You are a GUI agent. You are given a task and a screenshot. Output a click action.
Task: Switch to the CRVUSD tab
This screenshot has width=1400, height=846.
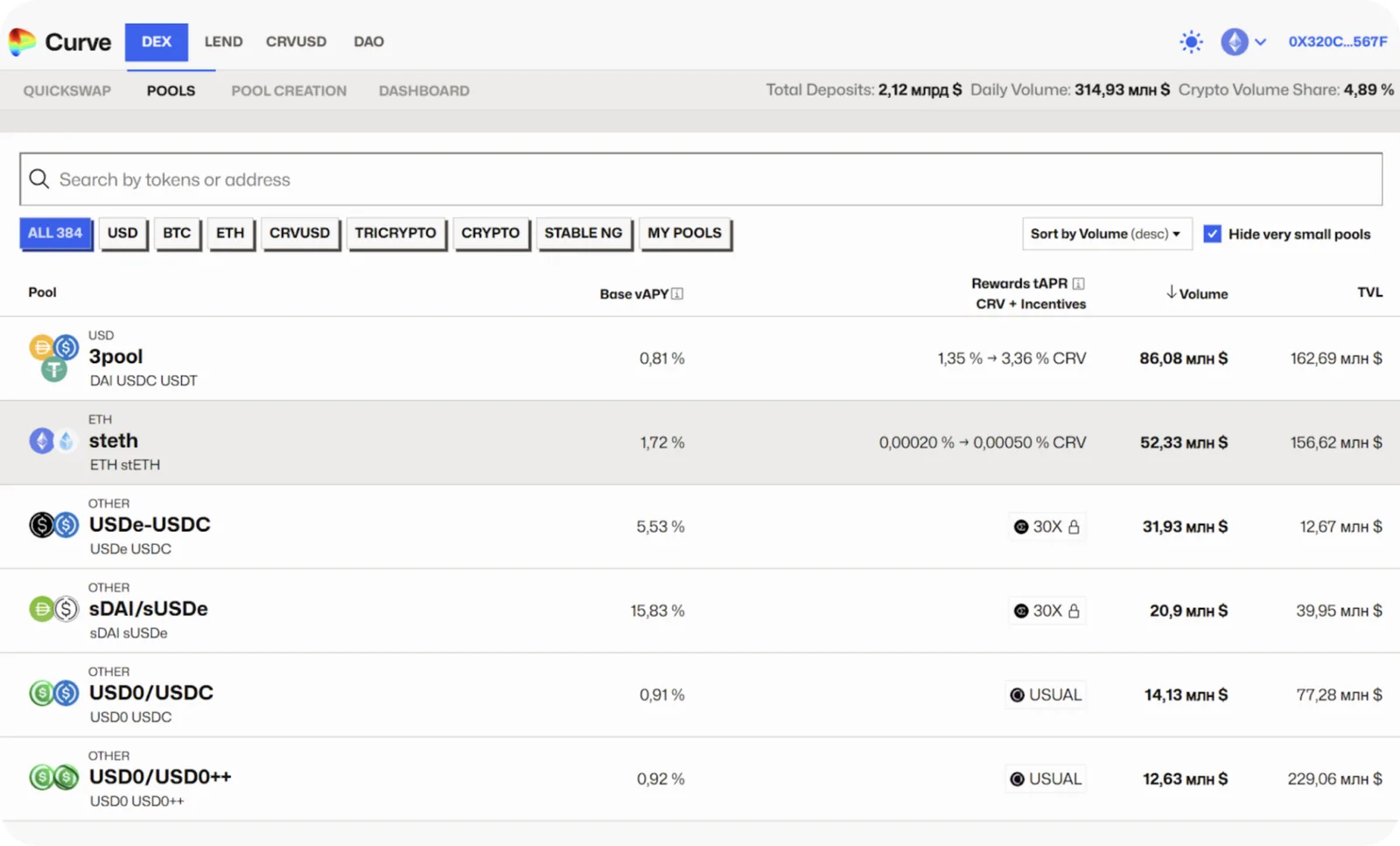(296, 42)
